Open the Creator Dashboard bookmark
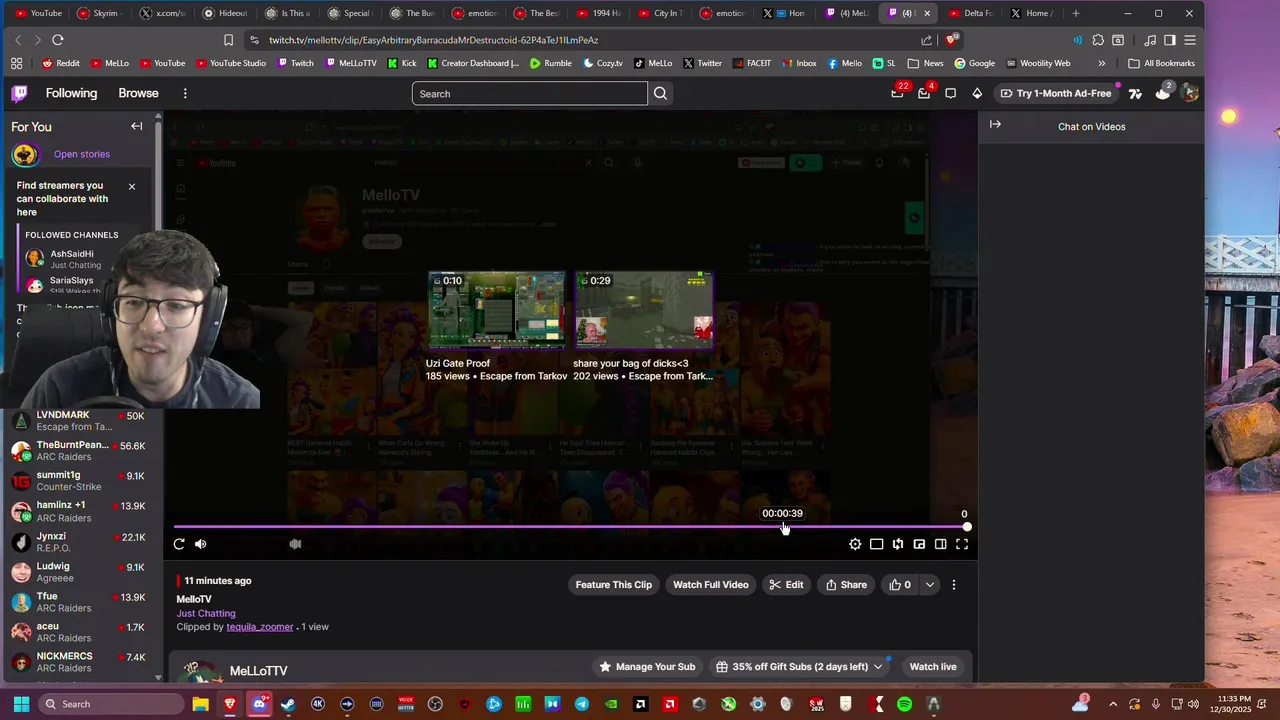The height and width of the screenshot is (720, 1280). [473, 63]
